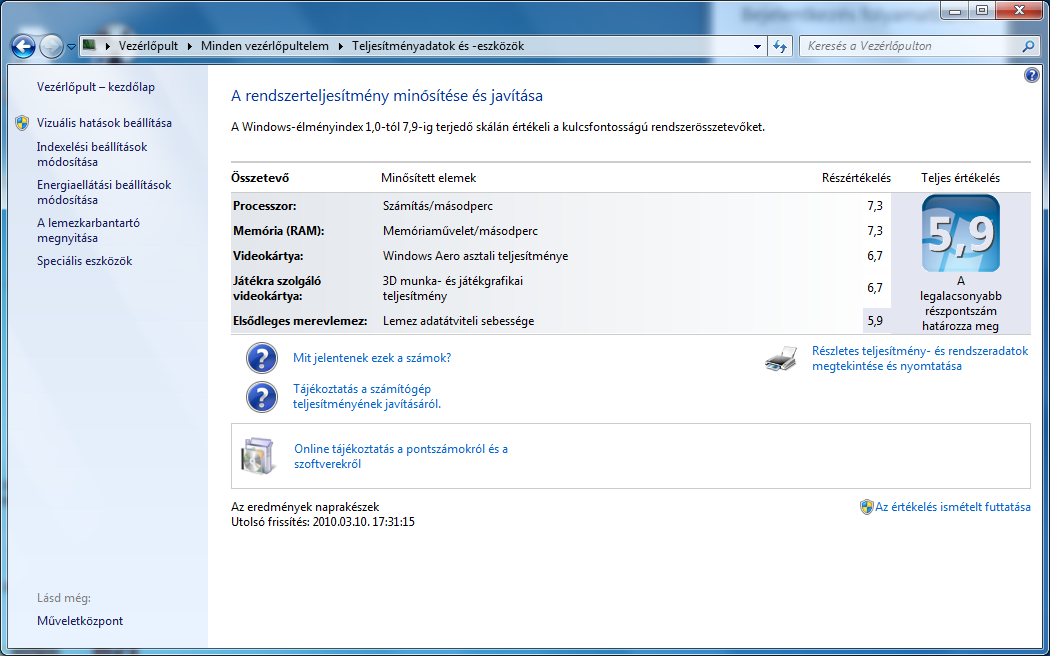Click Lemez adatátviteli sebessége text
The width and height of the screenshot is (1050, 656).
459,321
